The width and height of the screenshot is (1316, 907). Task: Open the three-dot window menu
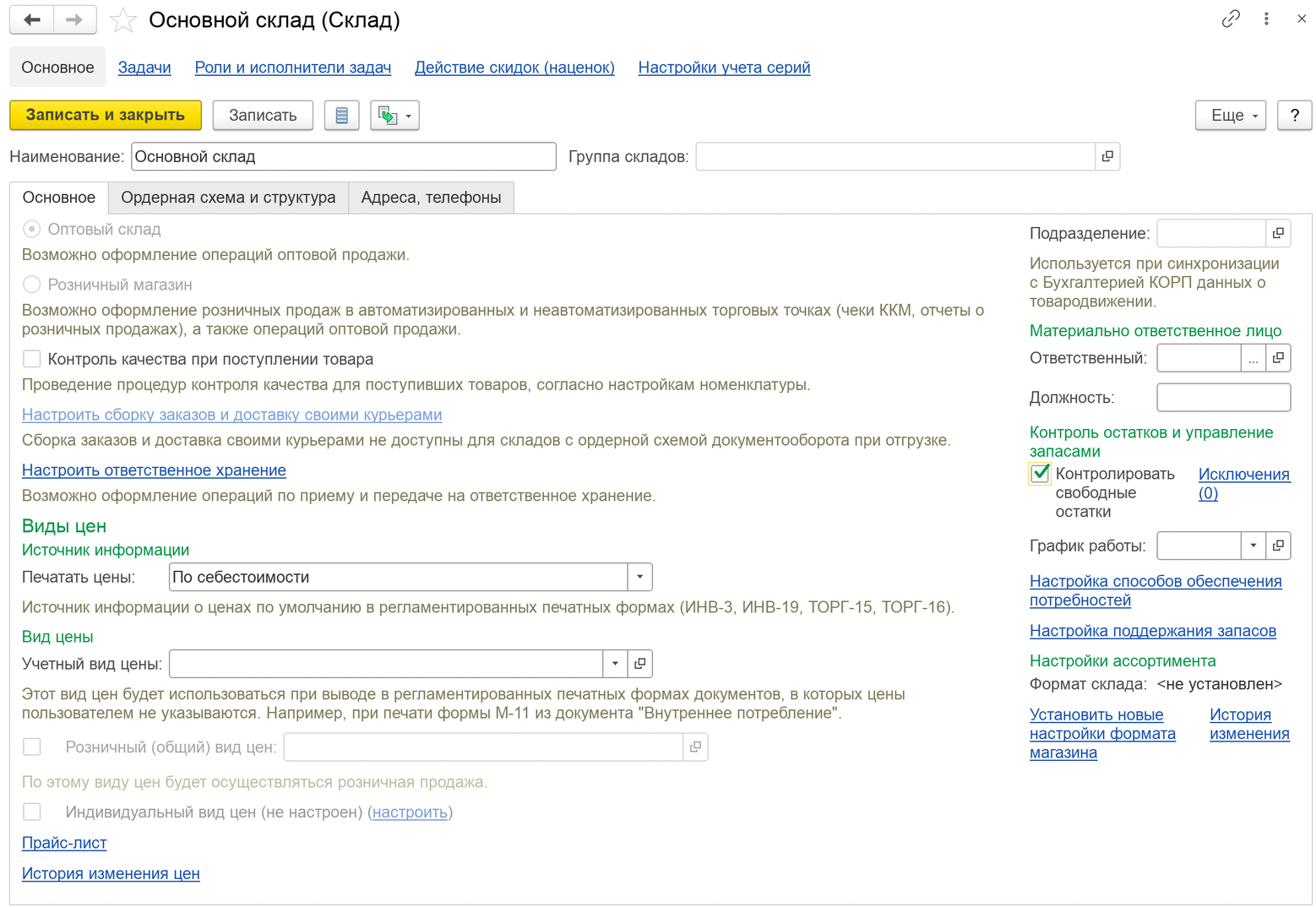point(1266,19)
